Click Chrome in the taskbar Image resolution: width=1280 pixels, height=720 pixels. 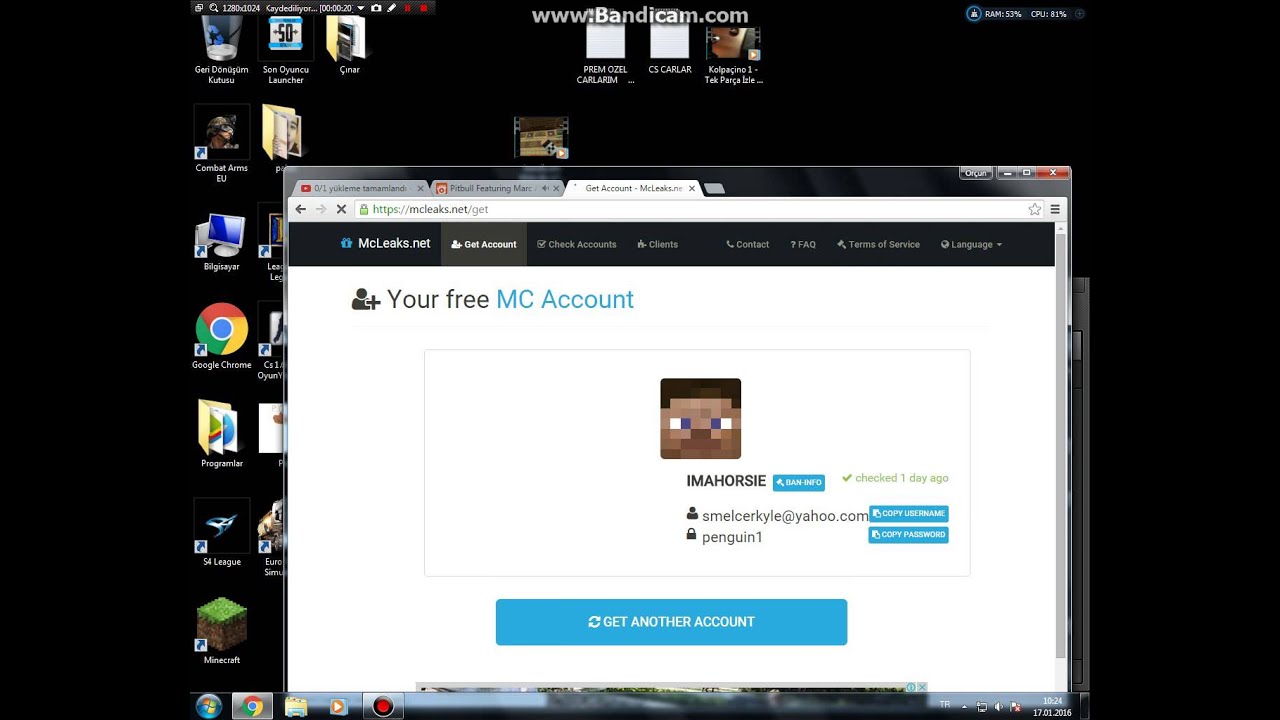(x=253, y=706)
